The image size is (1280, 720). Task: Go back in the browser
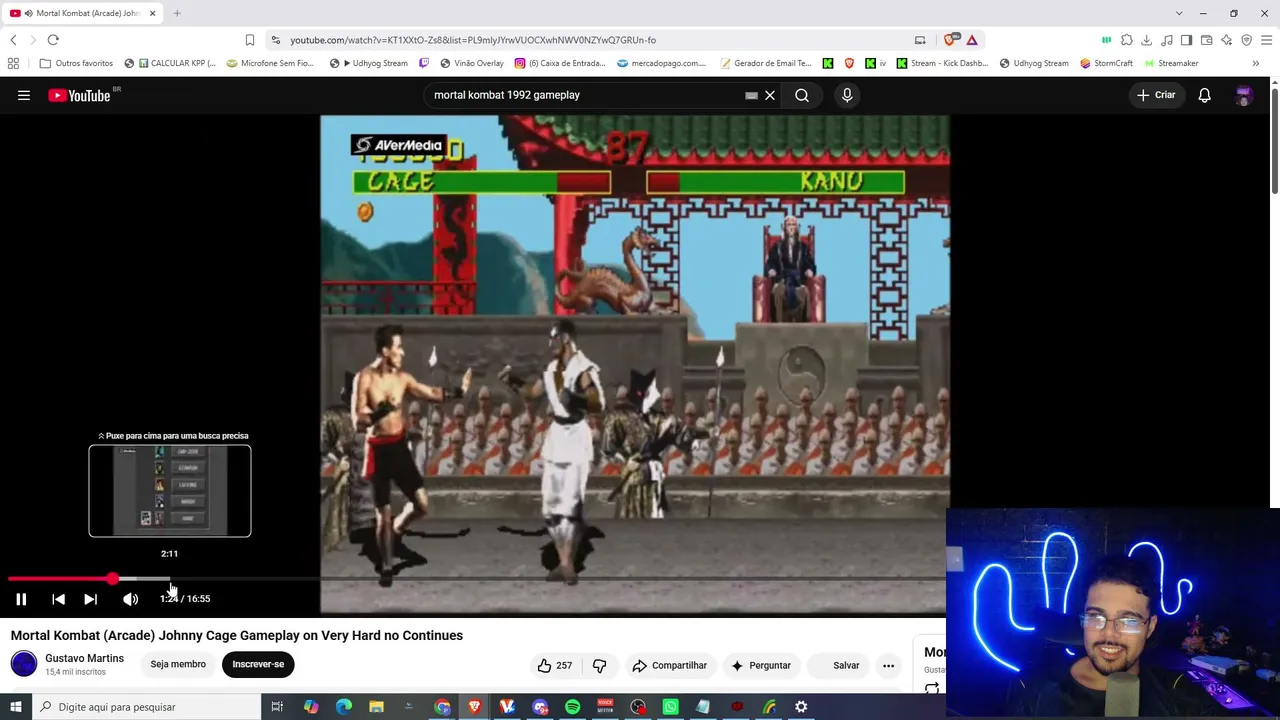coord(13,40)
